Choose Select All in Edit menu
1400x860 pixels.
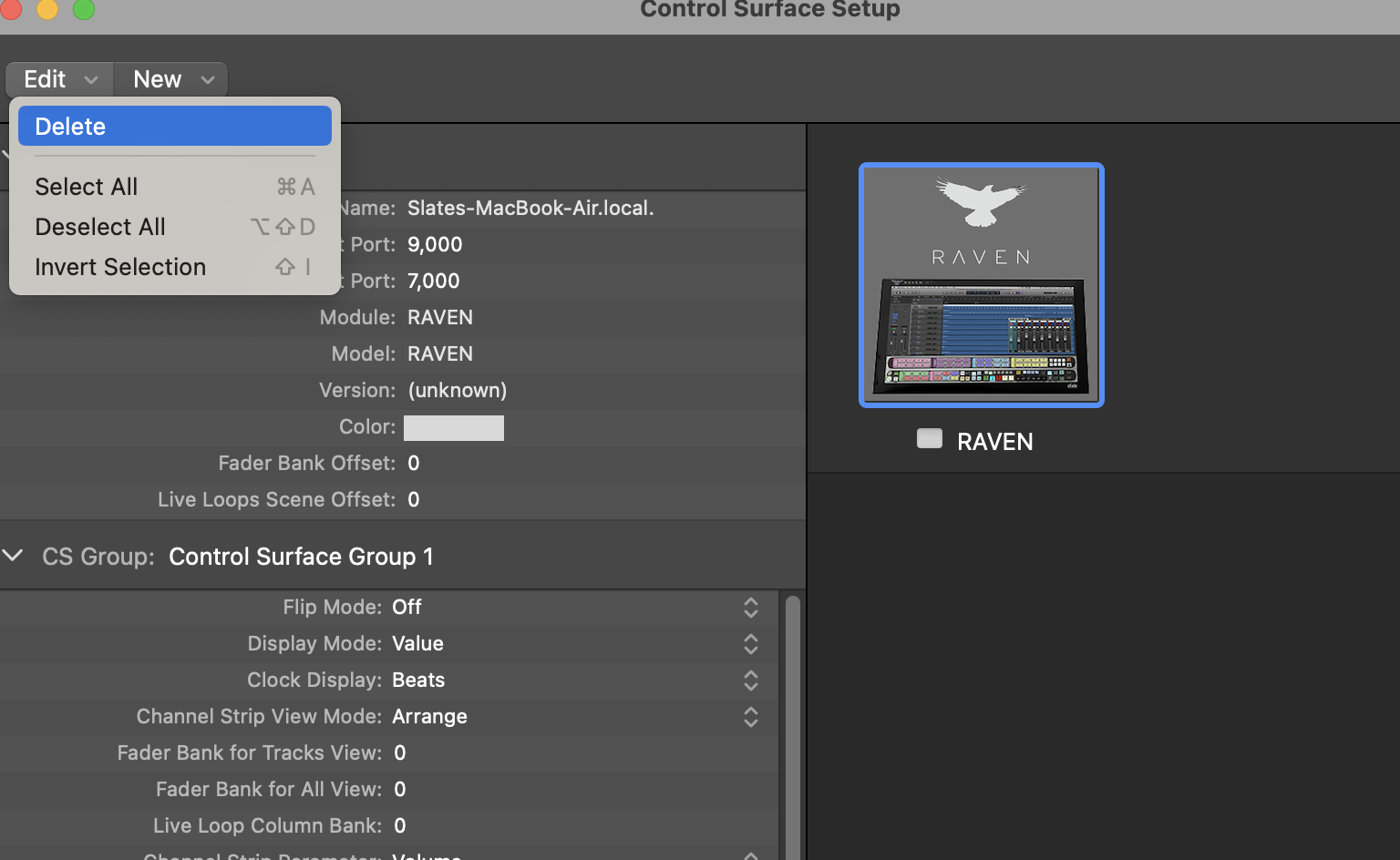(174, 187)
